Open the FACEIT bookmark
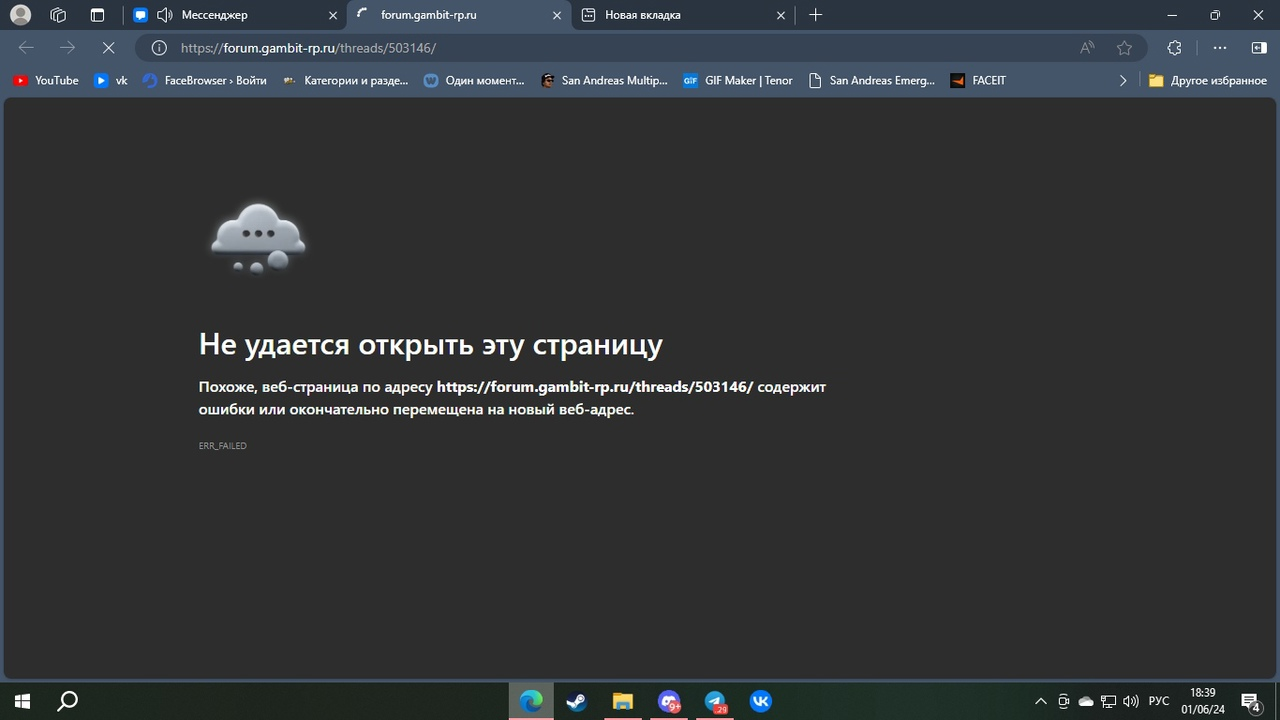Image resolution: width=1280 pixels, height=720 pixels. point(978,80)
